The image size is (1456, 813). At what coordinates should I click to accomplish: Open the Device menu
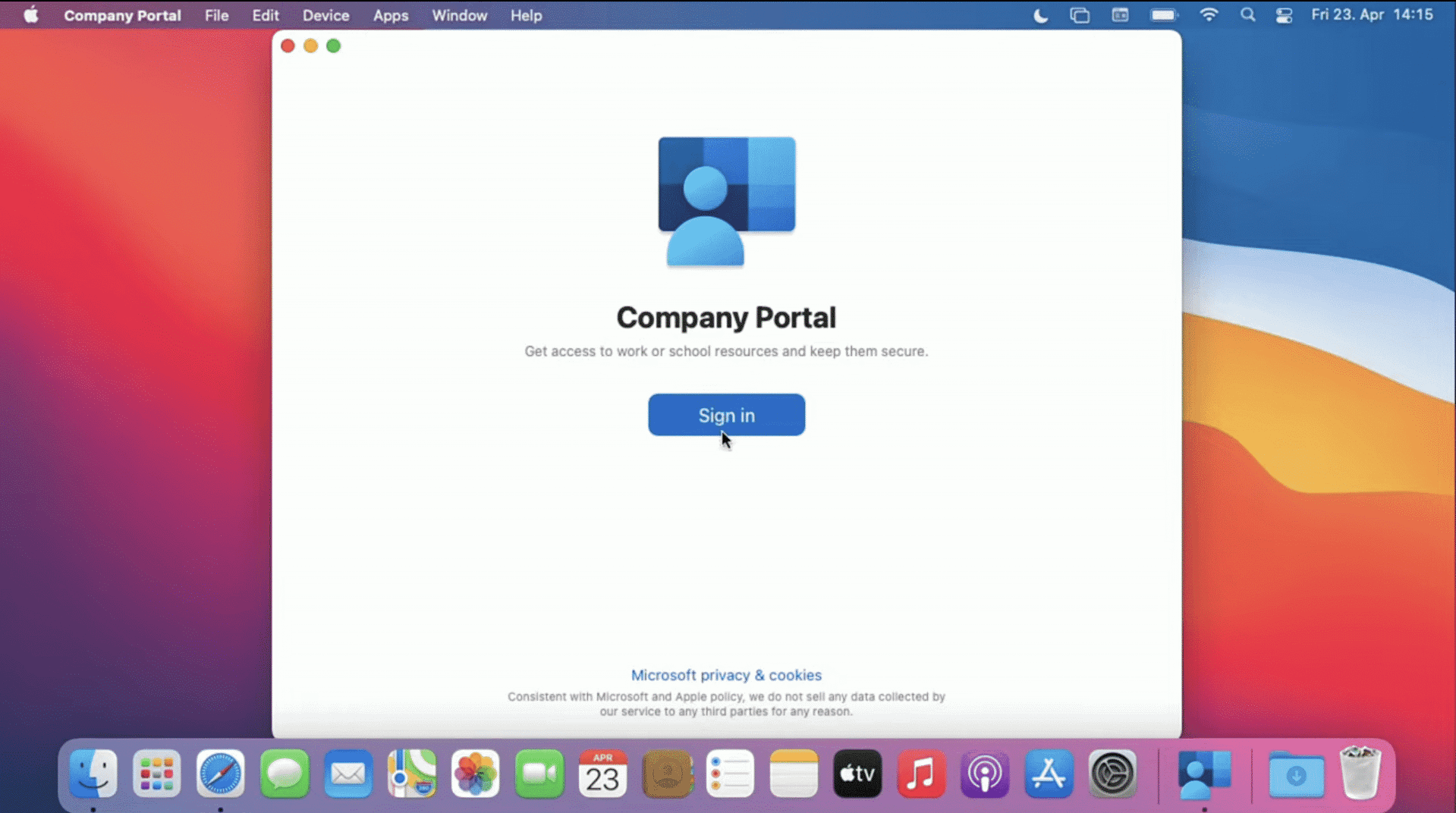pyautogui.click(x=325, y=15)
